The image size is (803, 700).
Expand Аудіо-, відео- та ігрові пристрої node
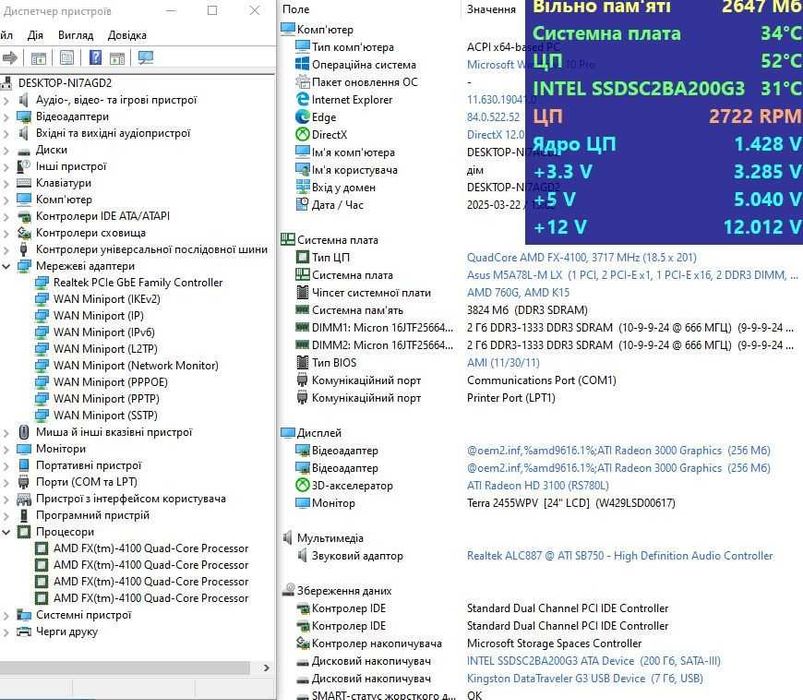(6, 100)
